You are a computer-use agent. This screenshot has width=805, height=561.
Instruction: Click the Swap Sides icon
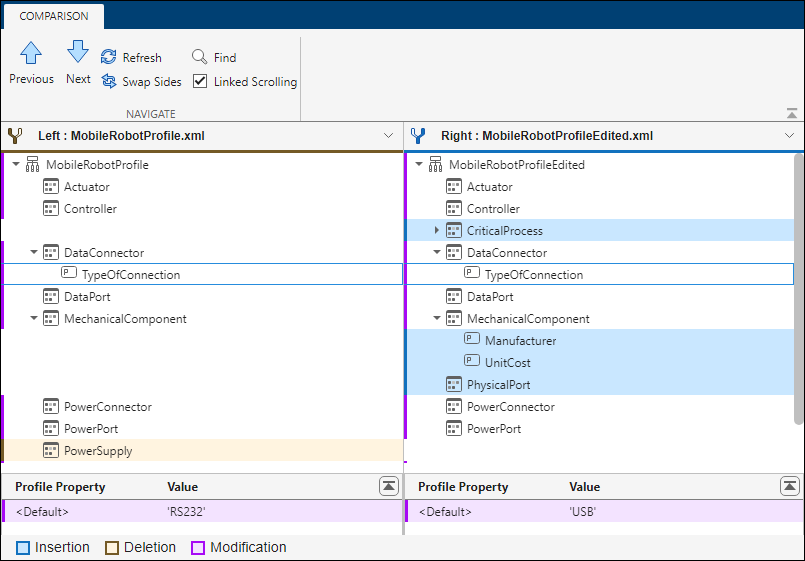(110, 81)
